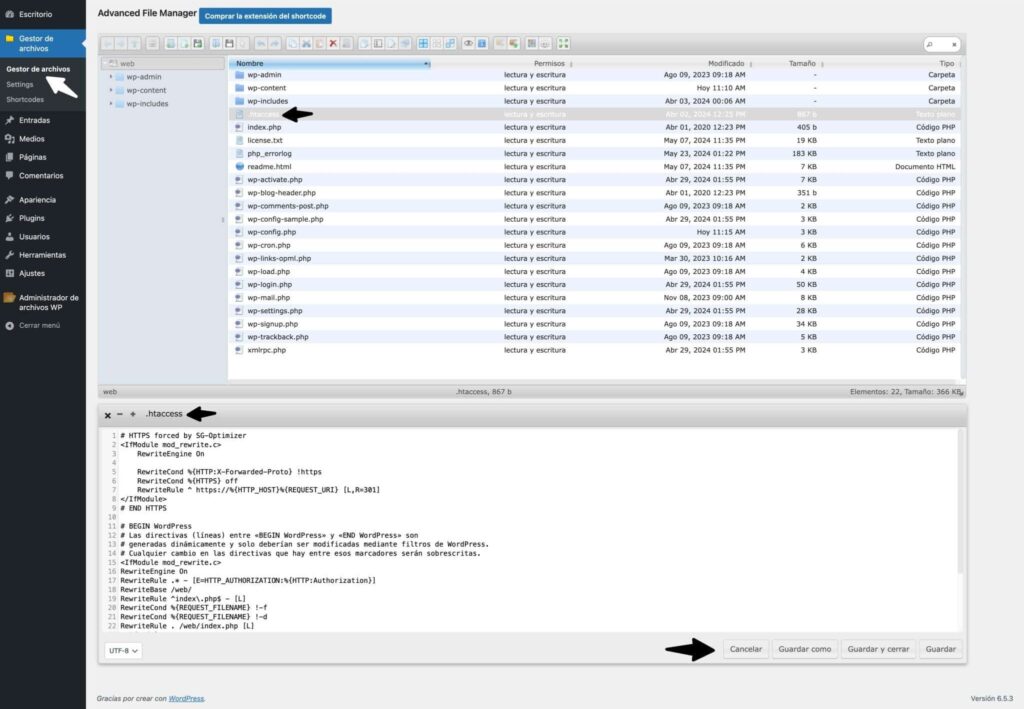Open the Usuarios menu
This screenshot has height=709, width=1024.
(42, 236)
